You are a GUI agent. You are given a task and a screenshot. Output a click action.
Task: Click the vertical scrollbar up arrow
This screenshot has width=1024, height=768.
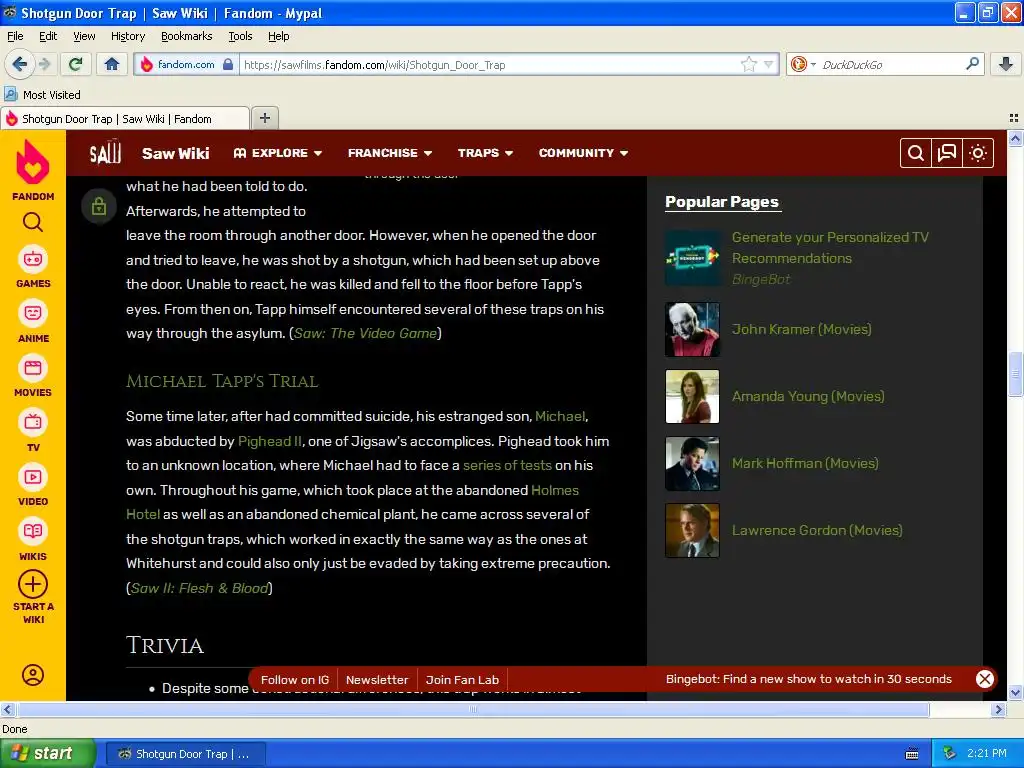click(1015, 138)
